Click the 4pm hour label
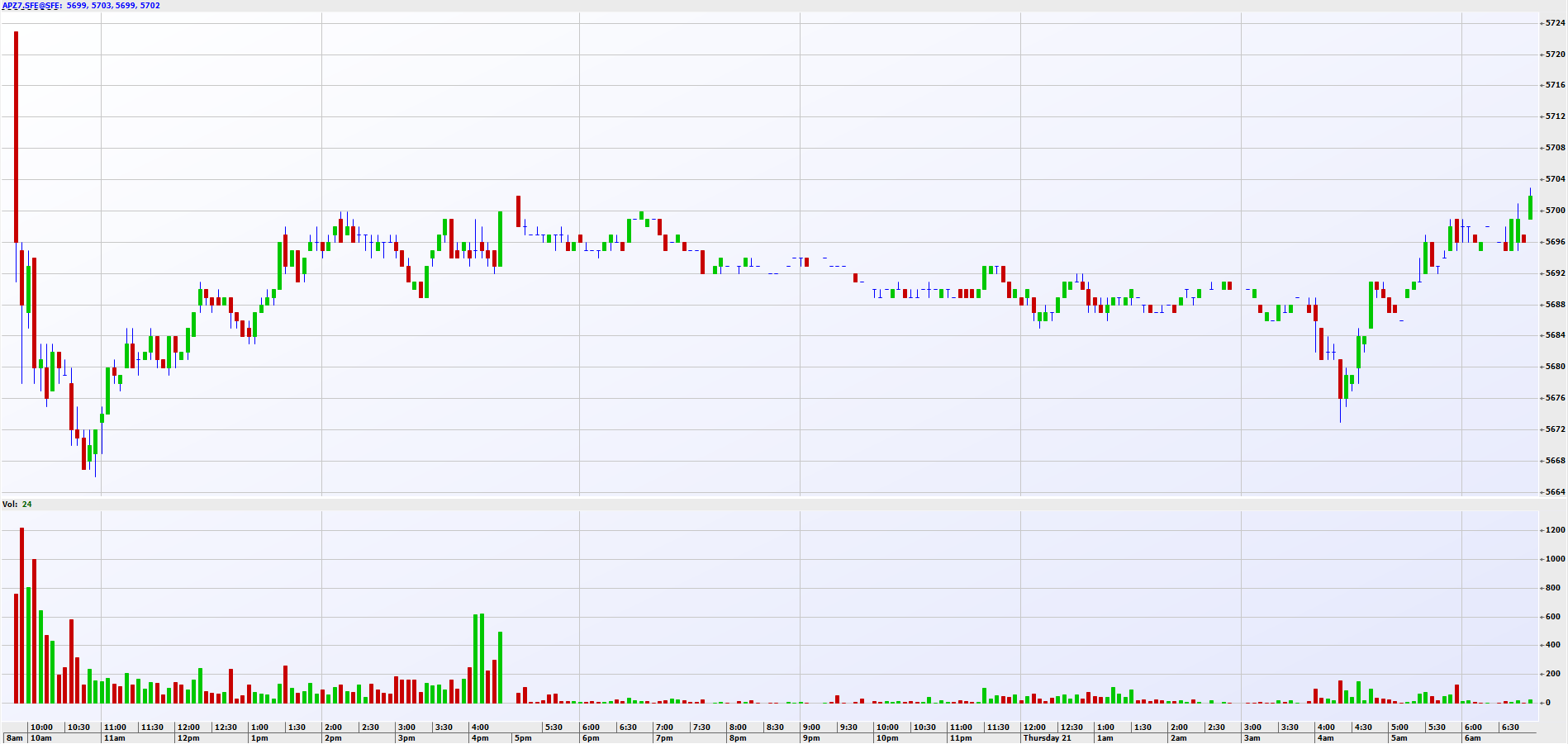This screenshot has width=1568, height=744. coord(480,738)
